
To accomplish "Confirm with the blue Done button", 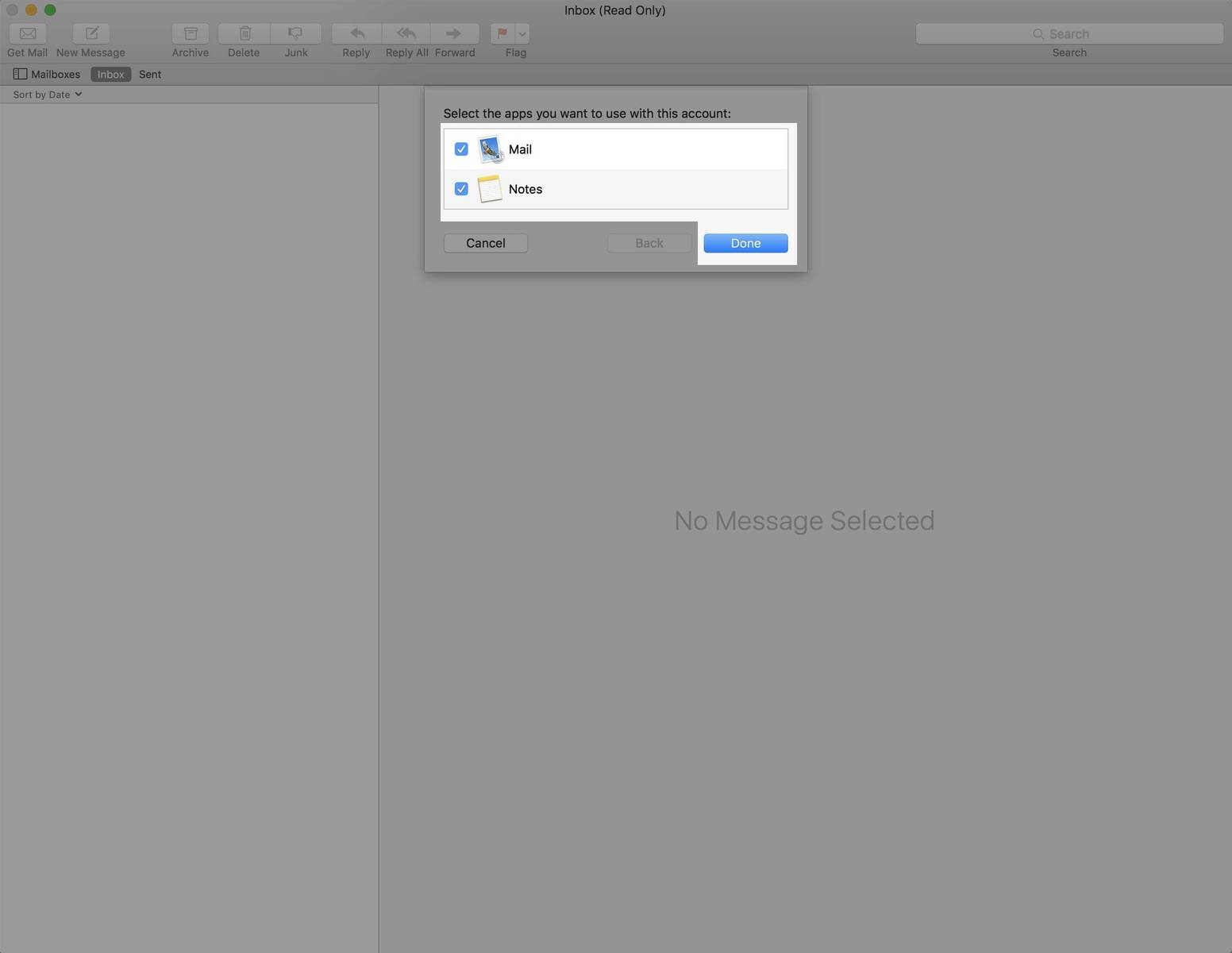I will pyautogui.click(x=745, y=243).
